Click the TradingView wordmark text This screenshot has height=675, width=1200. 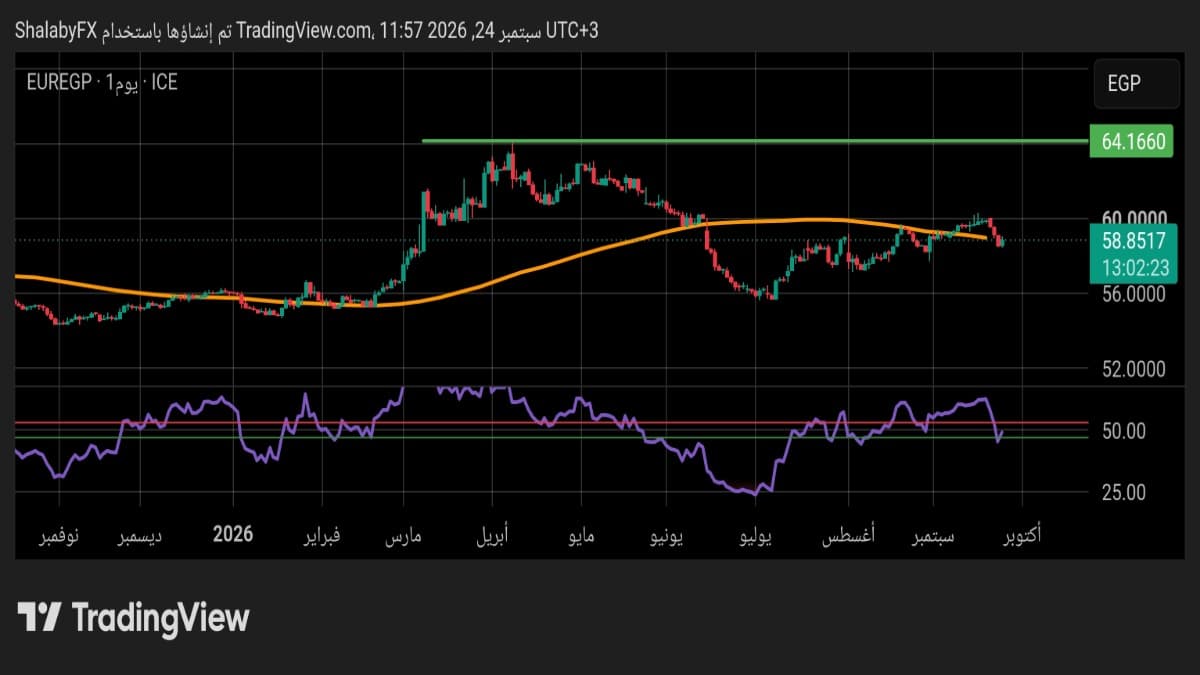coord(160,617)
